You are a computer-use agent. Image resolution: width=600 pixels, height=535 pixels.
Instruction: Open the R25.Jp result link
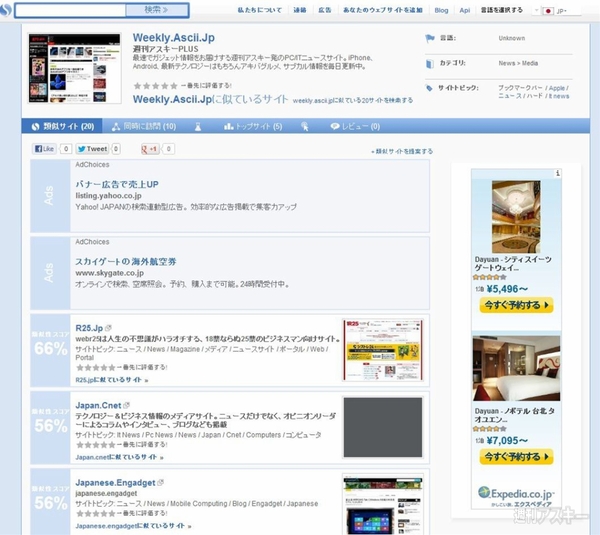click(89, 328)
